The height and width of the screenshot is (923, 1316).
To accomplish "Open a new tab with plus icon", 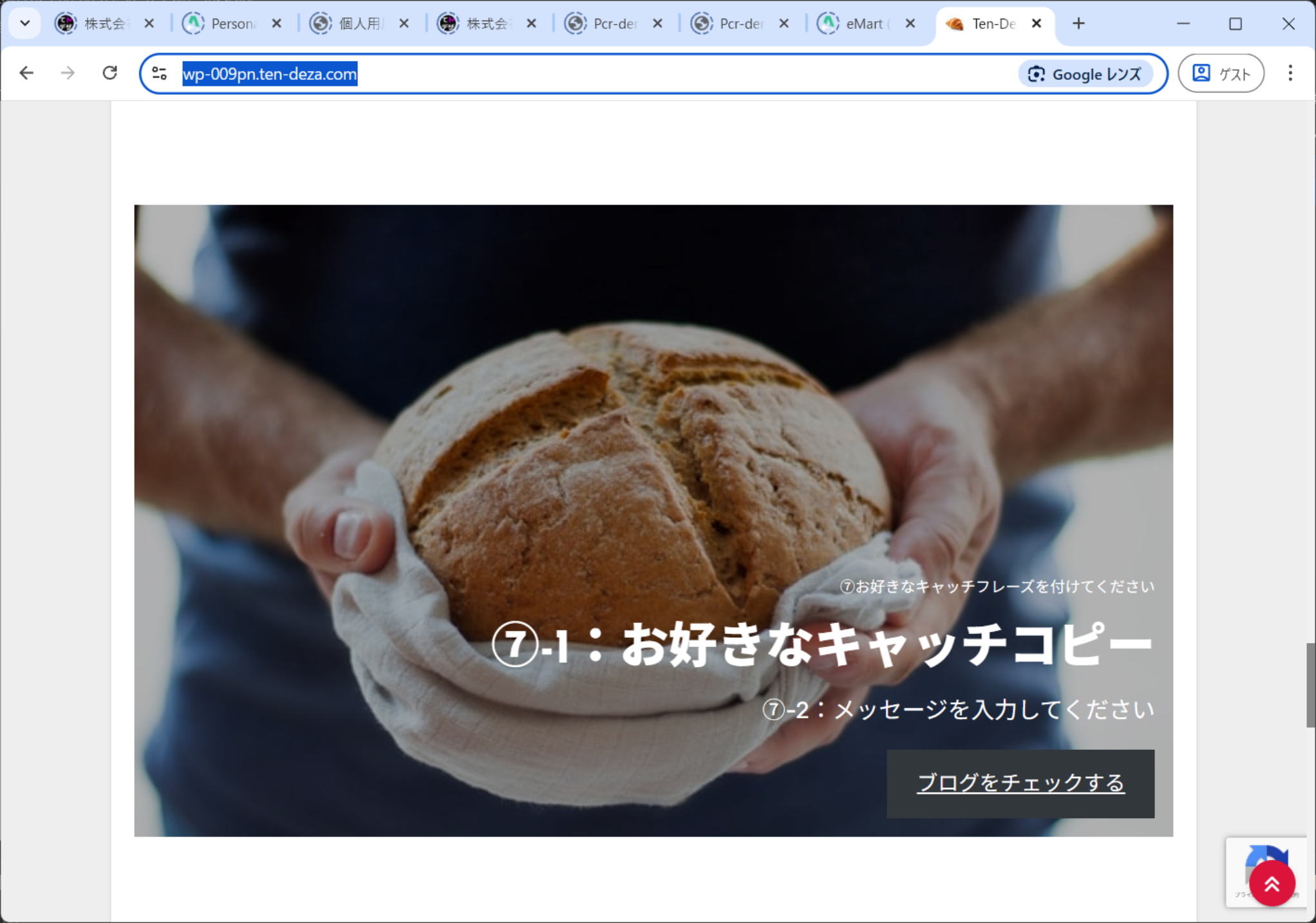I will [x=1078, y=24].
